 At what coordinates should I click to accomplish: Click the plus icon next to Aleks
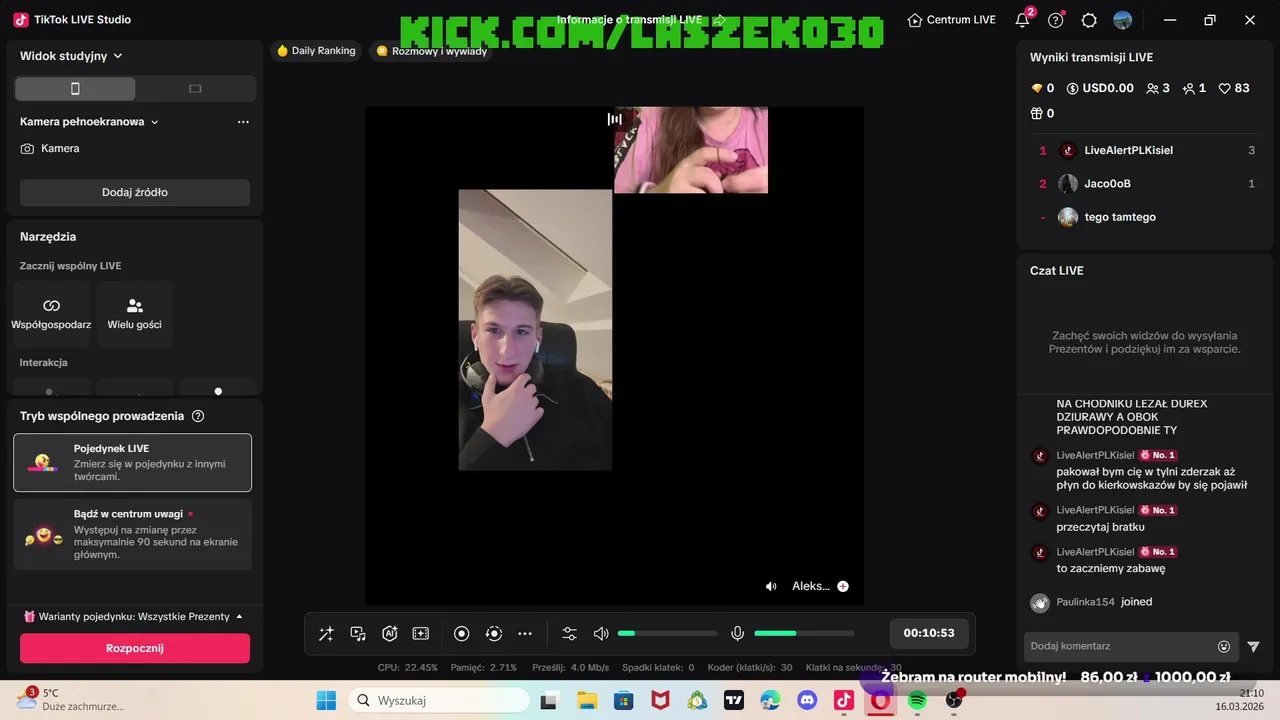843,587
